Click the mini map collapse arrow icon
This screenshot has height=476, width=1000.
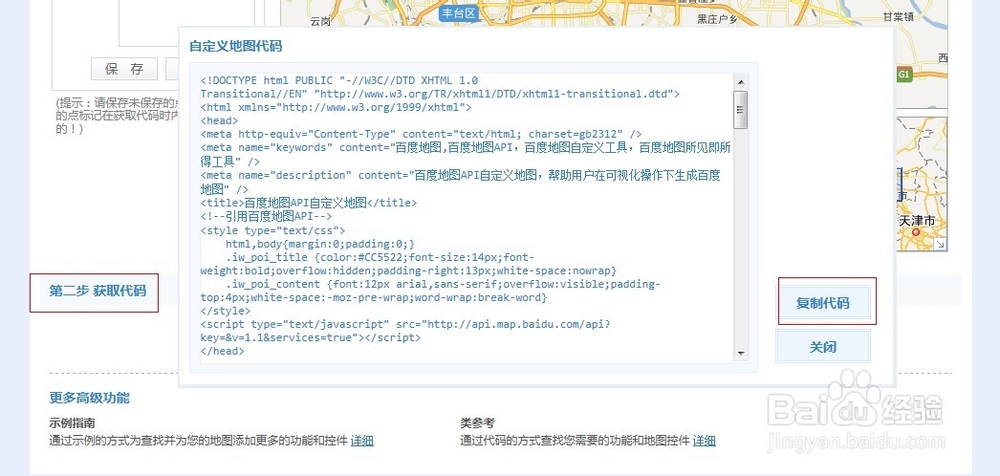941,244
